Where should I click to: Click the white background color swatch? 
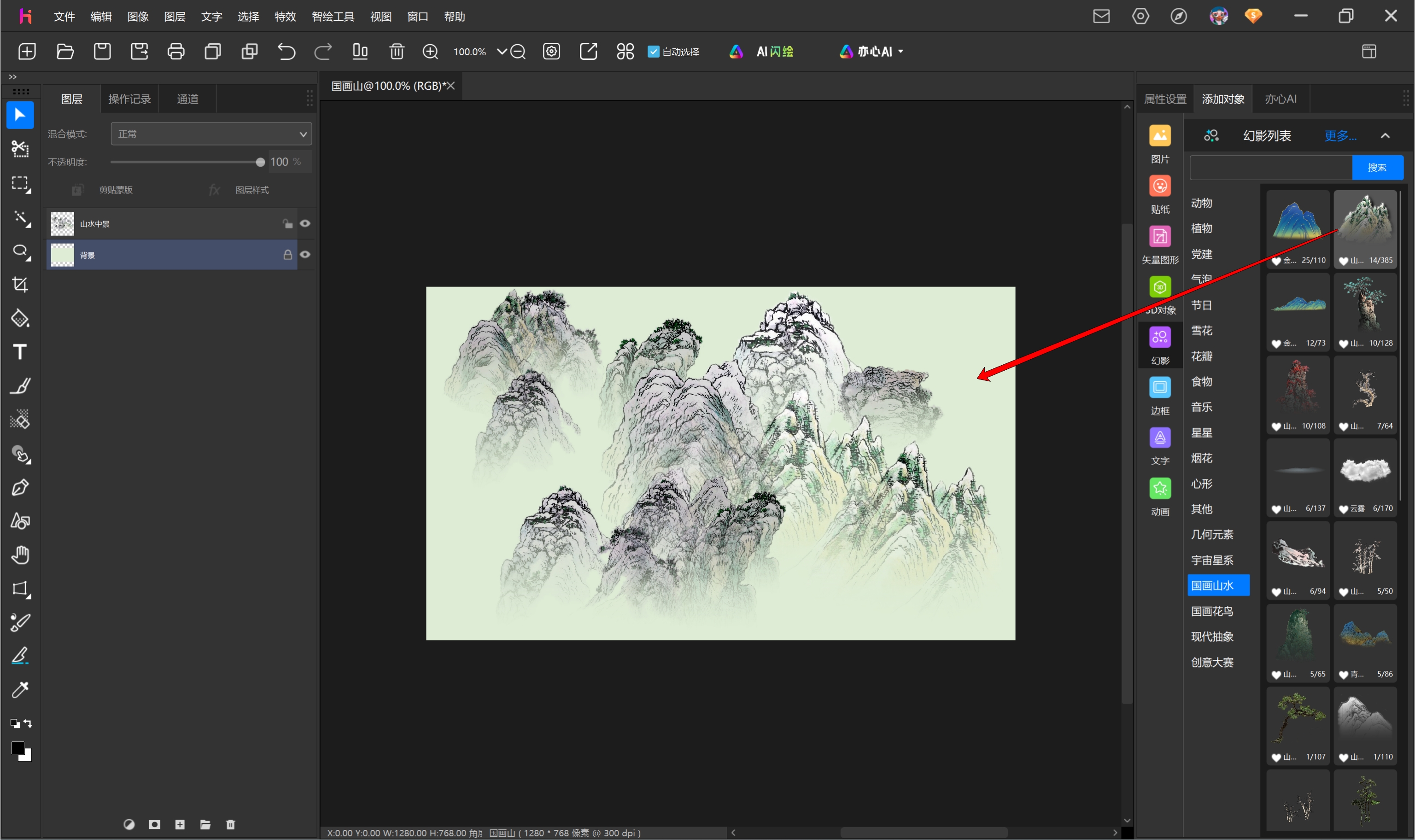click(27, 757)
